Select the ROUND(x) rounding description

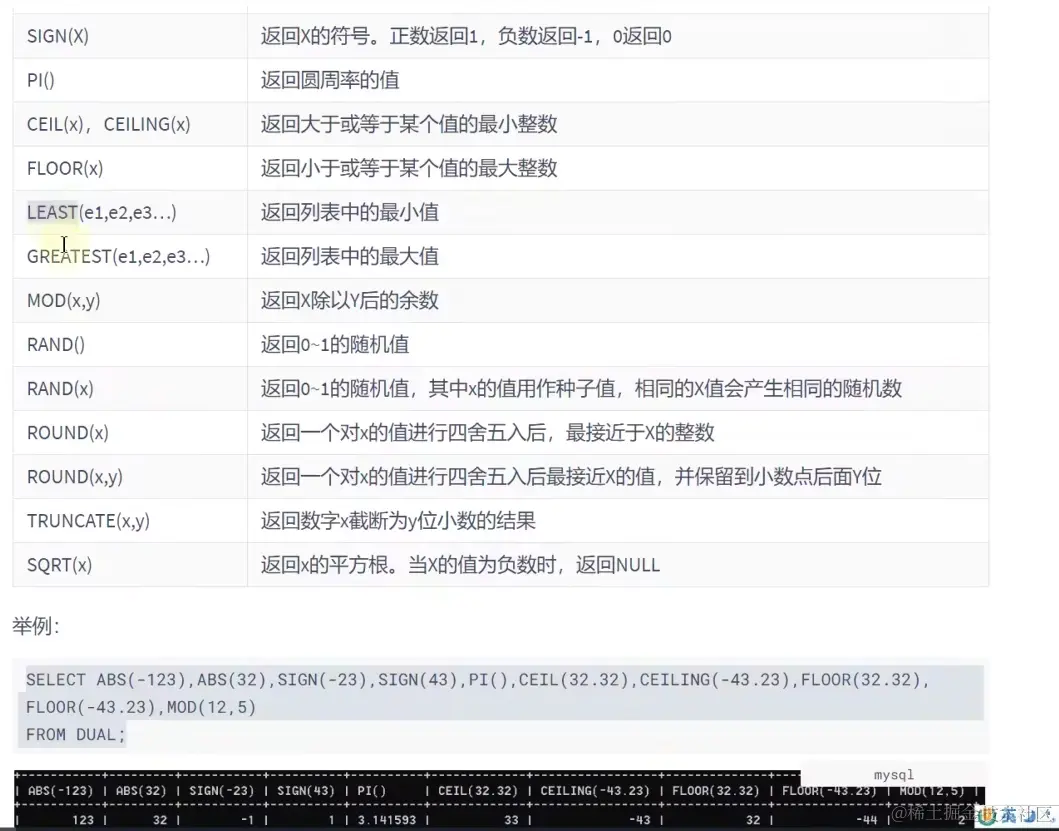click(x=488, y=432)
